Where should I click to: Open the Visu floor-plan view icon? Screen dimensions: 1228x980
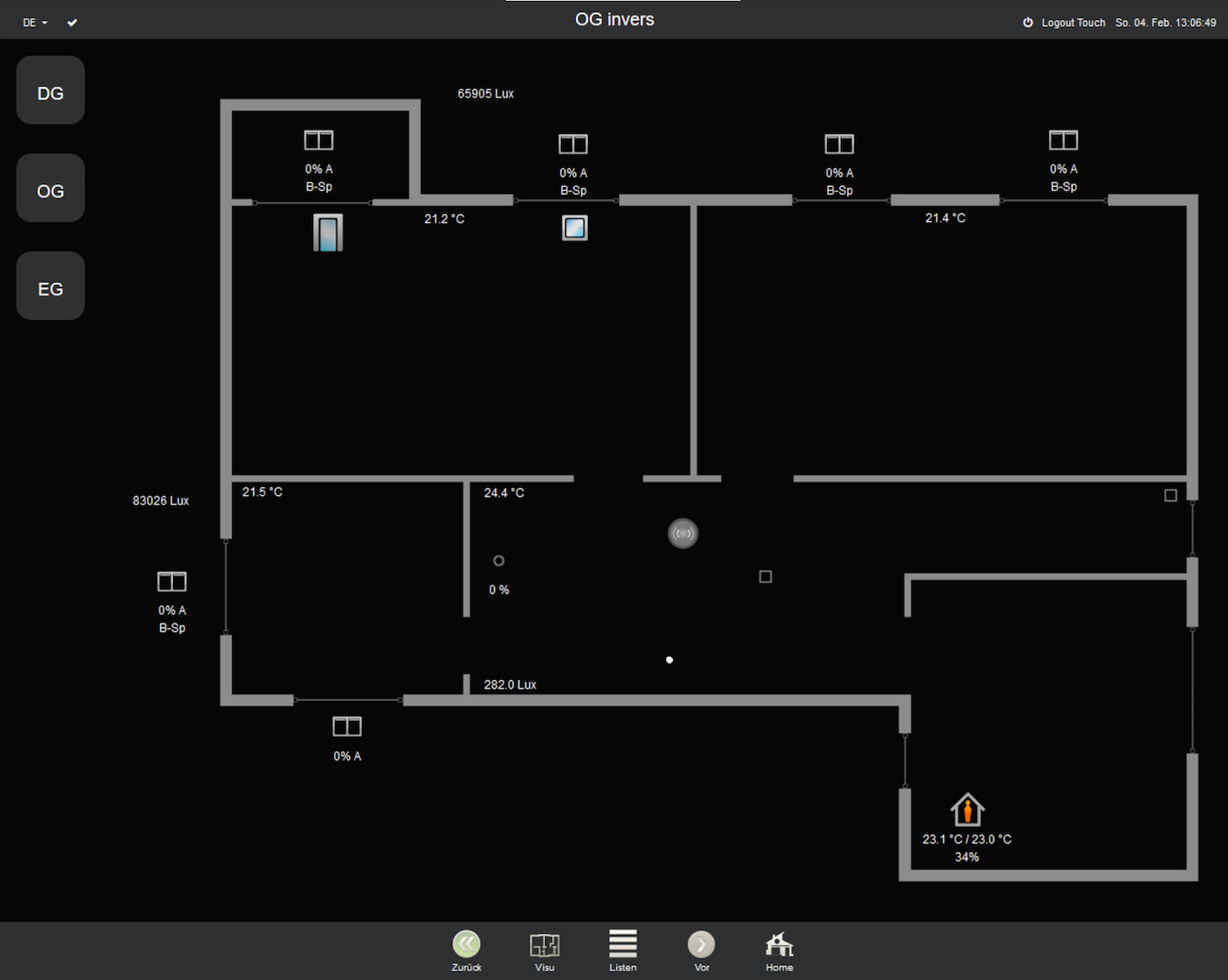544,944
